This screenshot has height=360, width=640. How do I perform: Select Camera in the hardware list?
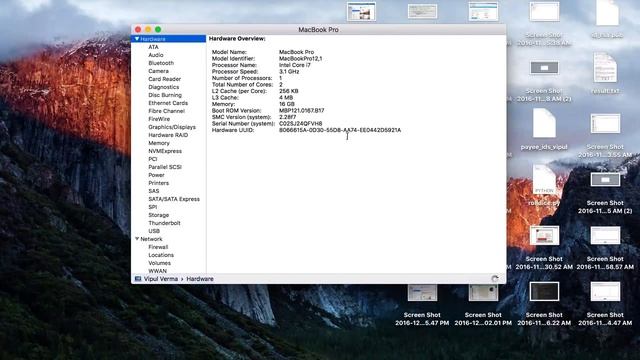(158, 71)
